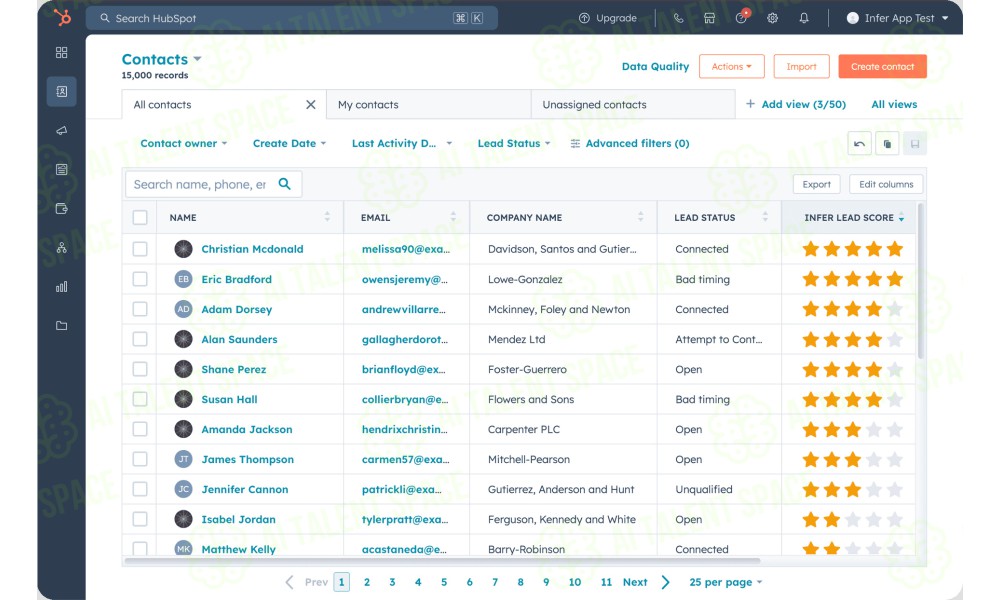Viewport: 1000px width, 600px height.
Task: Open the marketplace store icon
Action: click(x=709, y=18)
